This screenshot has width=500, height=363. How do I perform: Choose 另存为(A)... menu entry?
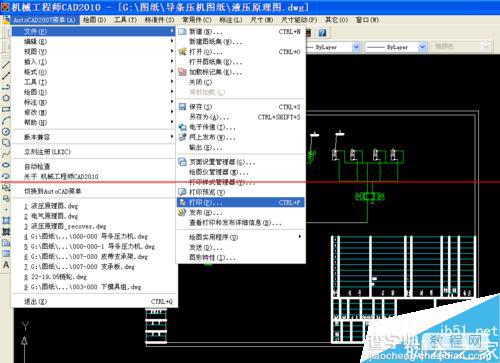(x=240, y=117)
